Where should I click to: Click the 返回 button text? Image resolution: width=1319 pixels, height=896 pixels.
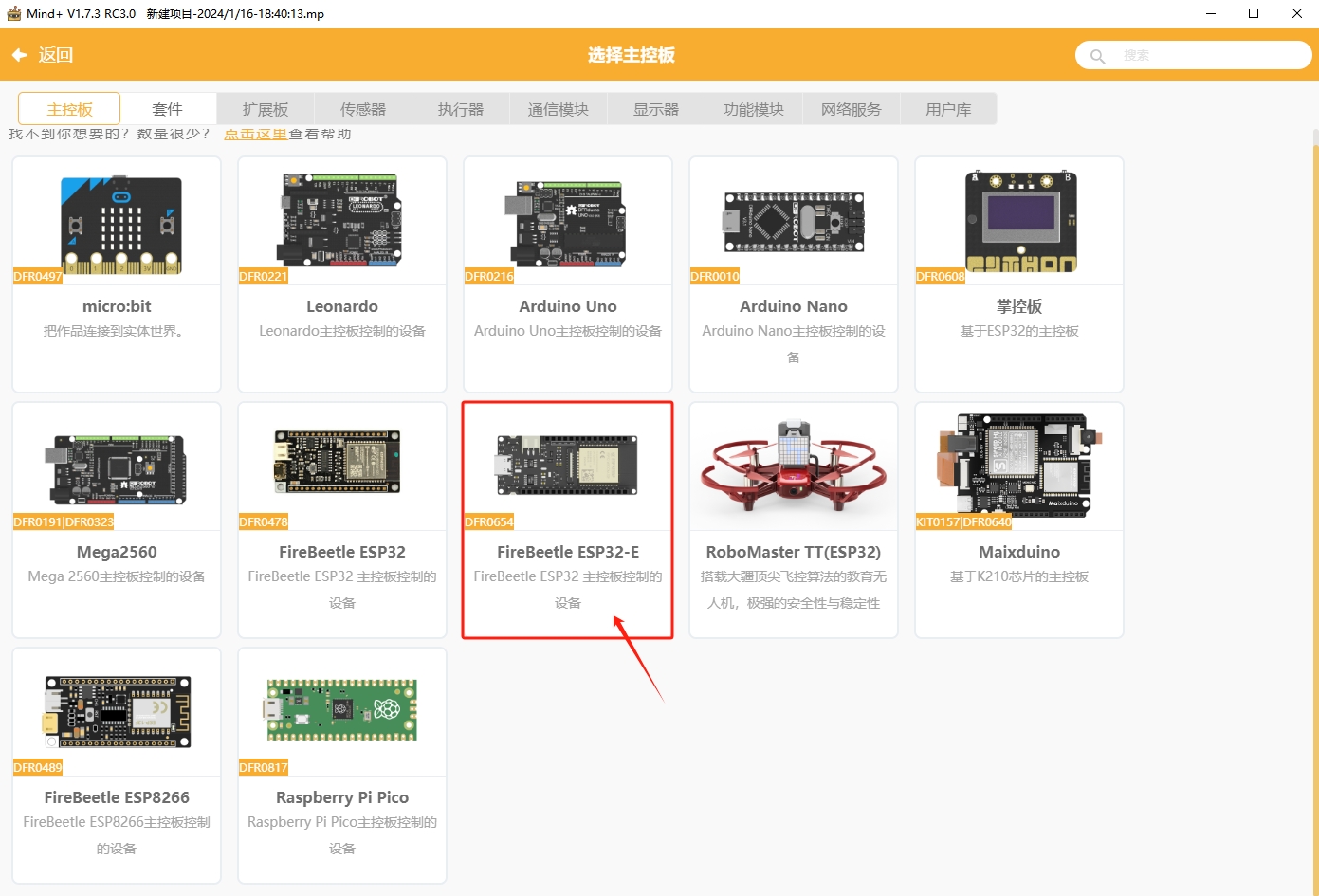pos(56,55)
